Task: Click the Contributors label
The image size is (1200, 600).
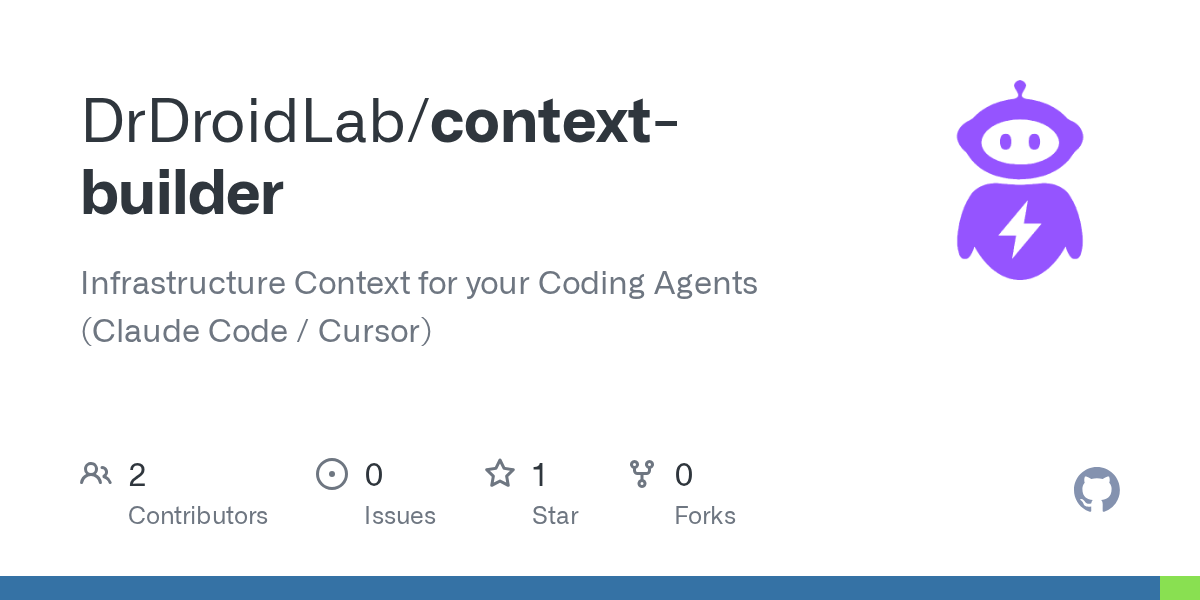Action: (x=198, y=516)
